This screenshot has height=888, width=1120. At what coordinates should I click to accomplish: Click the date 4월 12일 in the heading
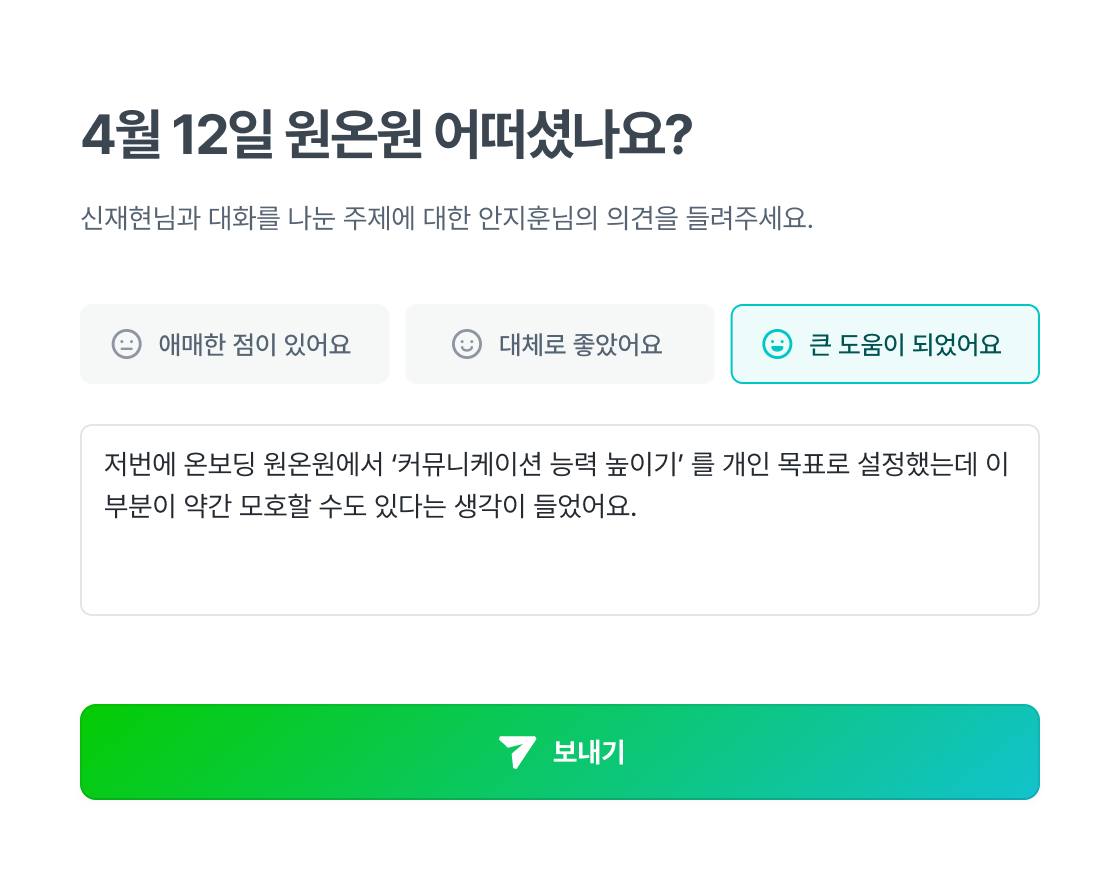(x=176, y=136)
